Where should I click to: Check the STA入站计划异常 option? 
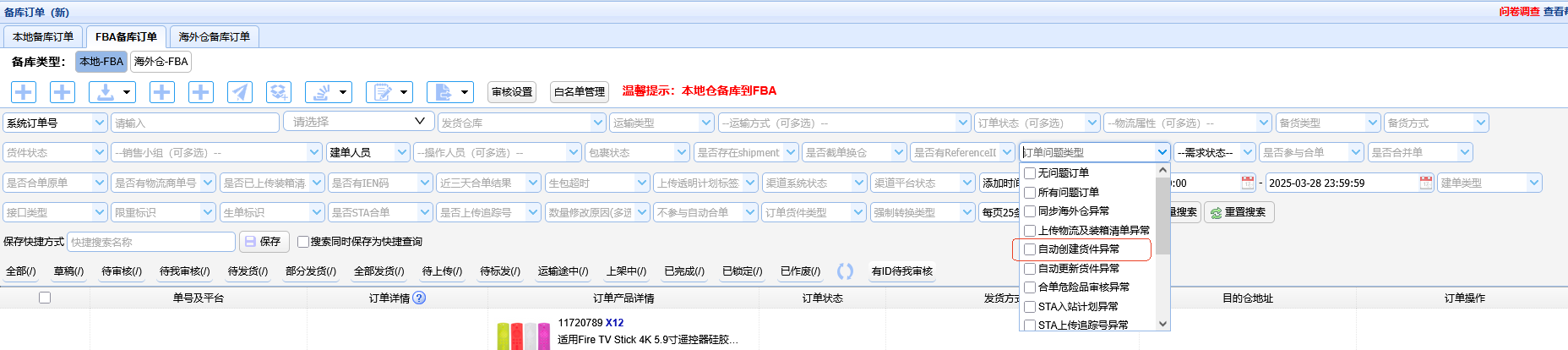(1030, 307)
